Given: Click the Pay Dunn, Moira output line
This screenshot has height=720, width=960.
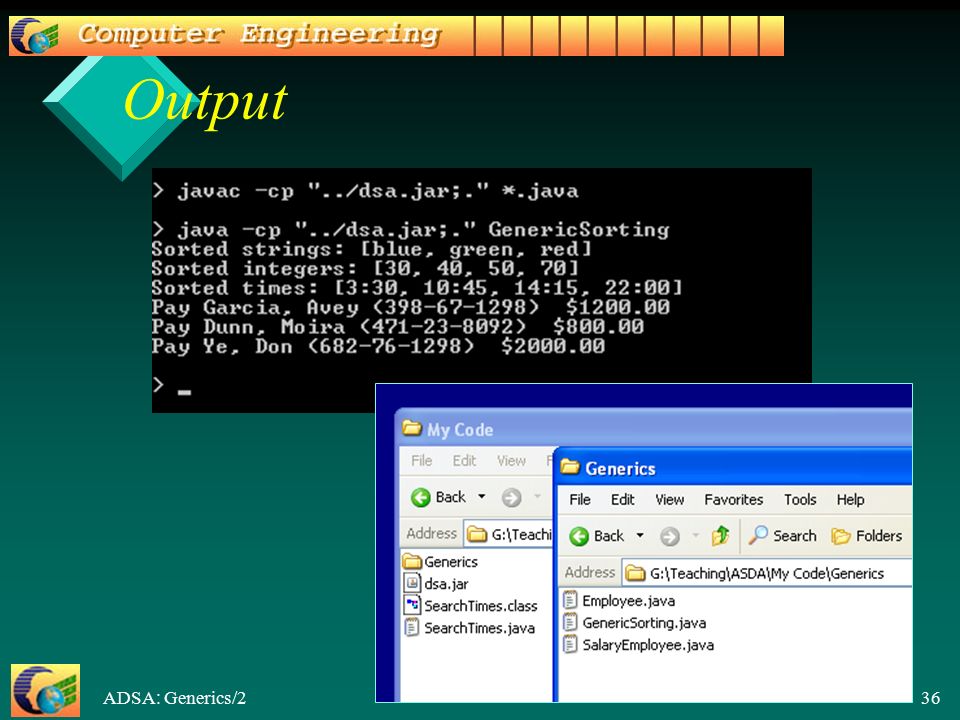Looking at the screenshot, I should [398, 327].
